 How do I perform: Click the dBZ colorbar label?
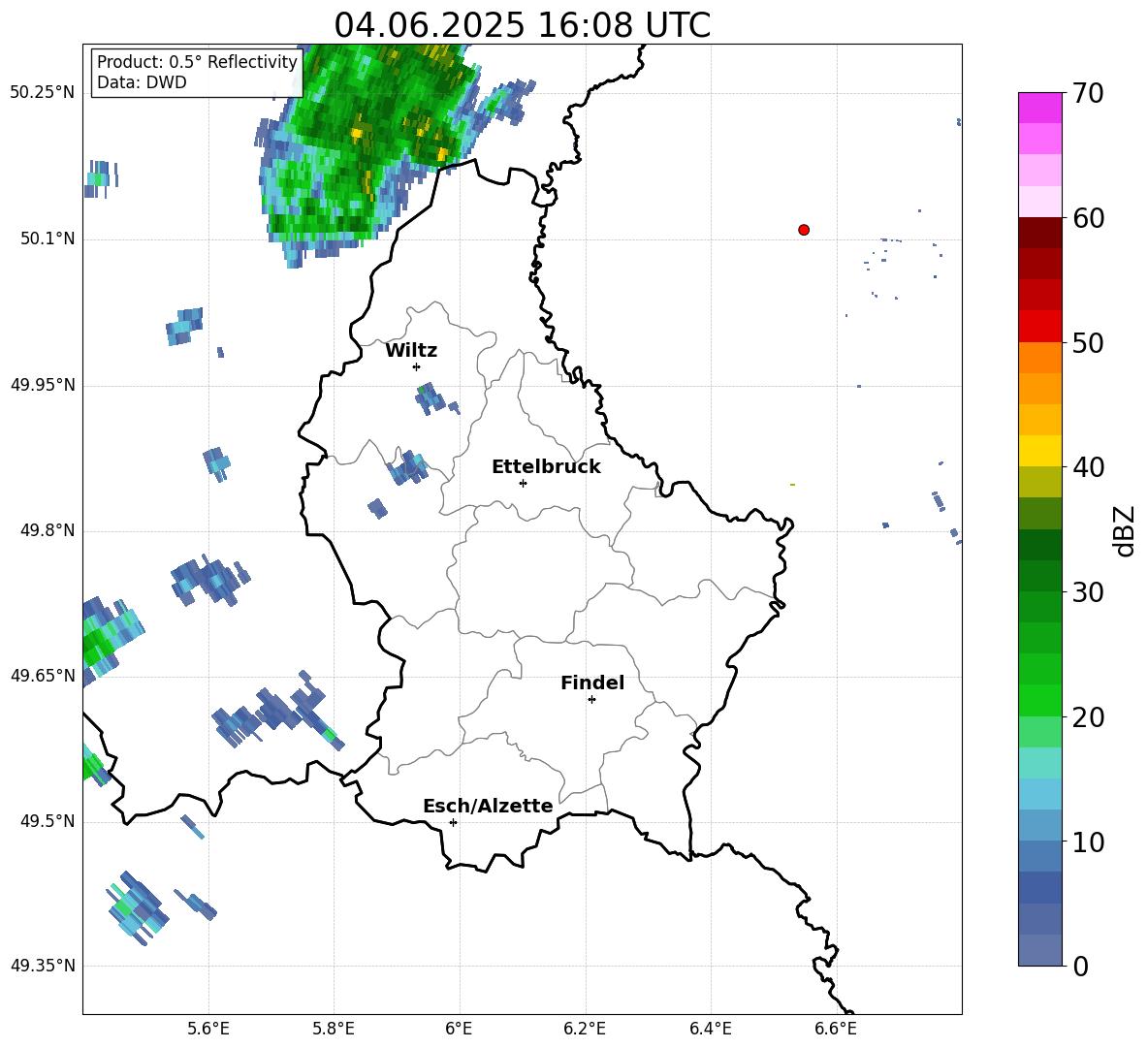pyautogui.click(x=1124, y=530)
